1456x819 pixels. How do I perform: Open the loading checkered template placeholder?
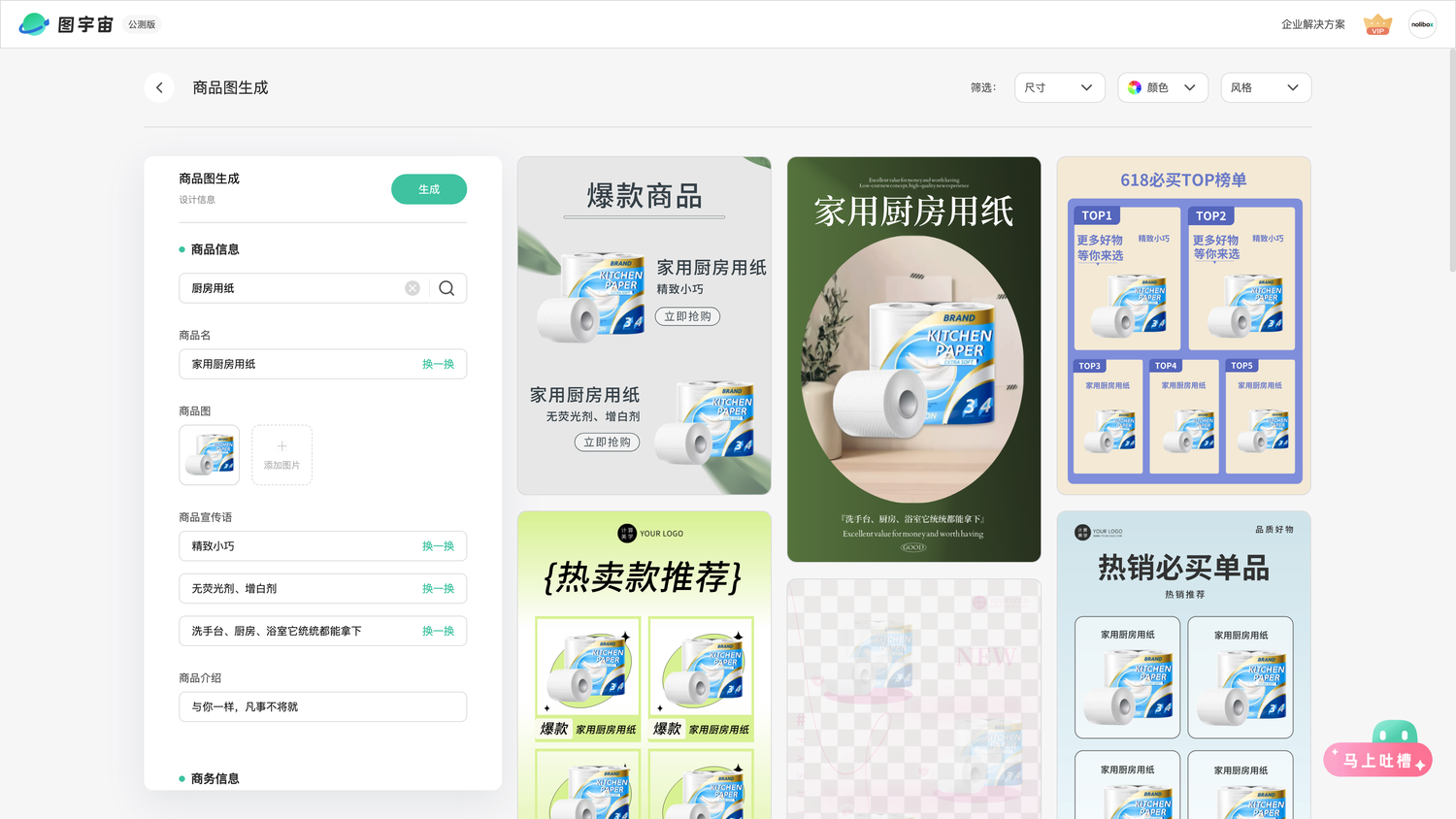pyautogui.click(x=913, y=700)
